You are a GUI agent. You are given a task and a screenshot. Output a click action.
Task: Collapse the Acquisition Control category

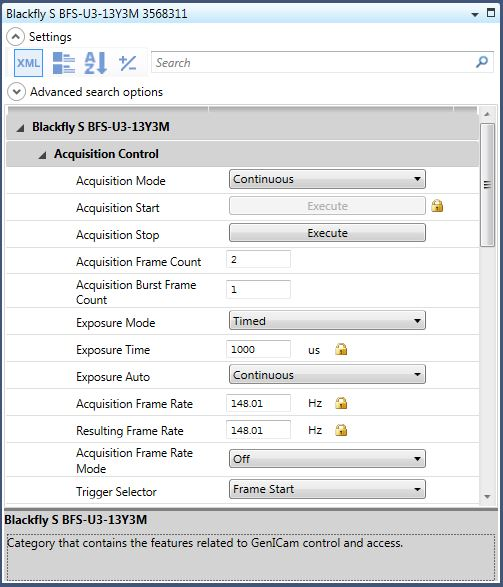point(42,155)
